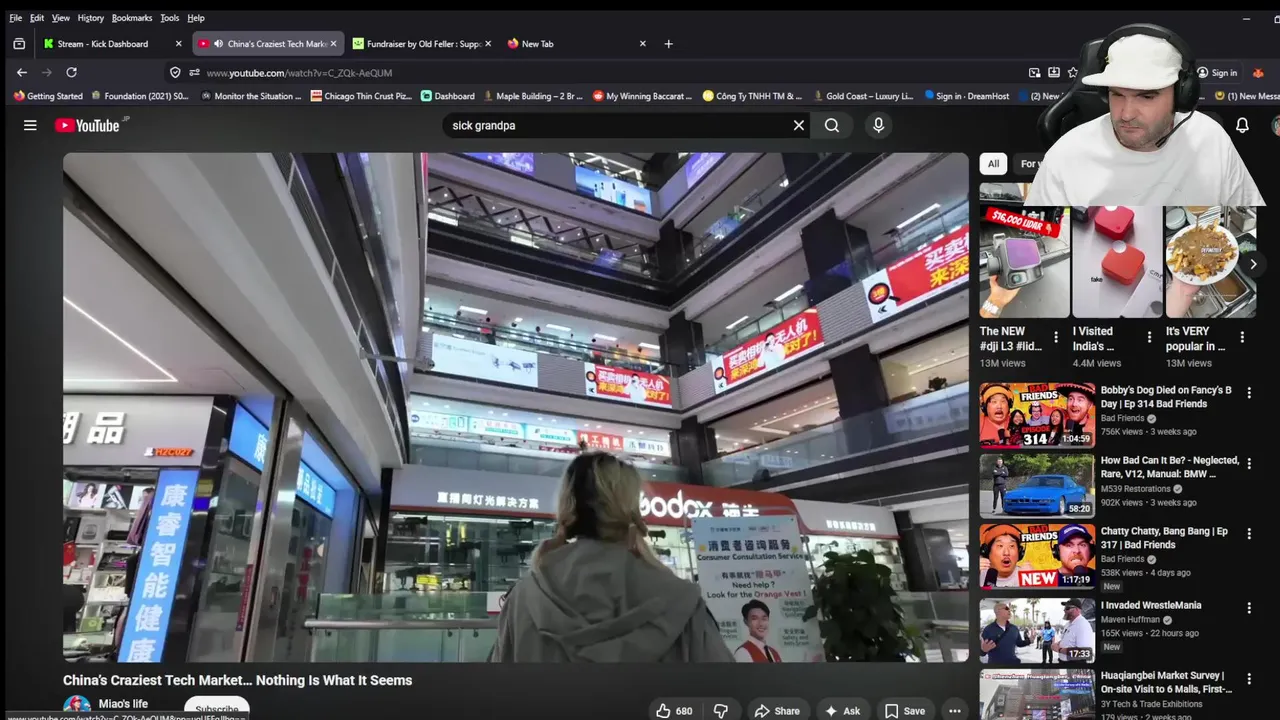Close the Stream - Kick Dashboard tab
1280x720 pixels.
(x=179, y=44)
